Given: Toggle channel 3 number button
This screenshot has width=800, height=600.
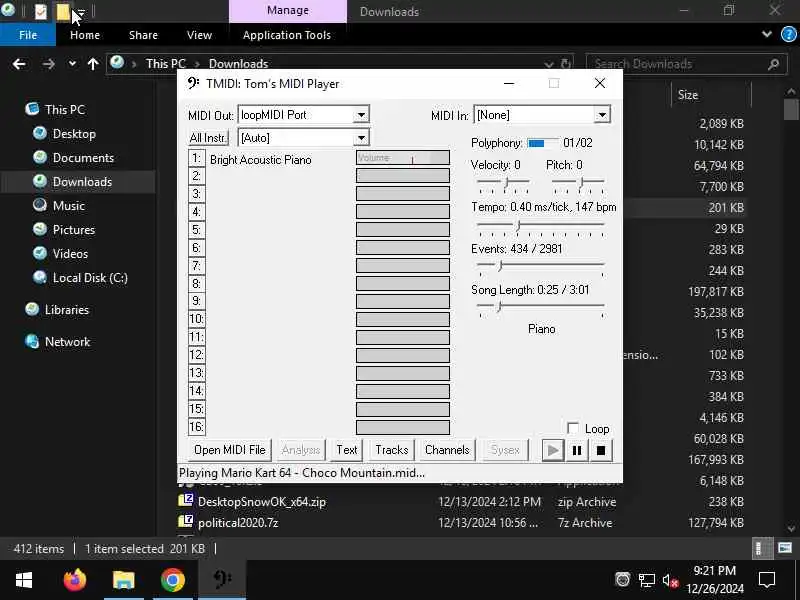Looking at the screenshot, I should coord(196,194).
